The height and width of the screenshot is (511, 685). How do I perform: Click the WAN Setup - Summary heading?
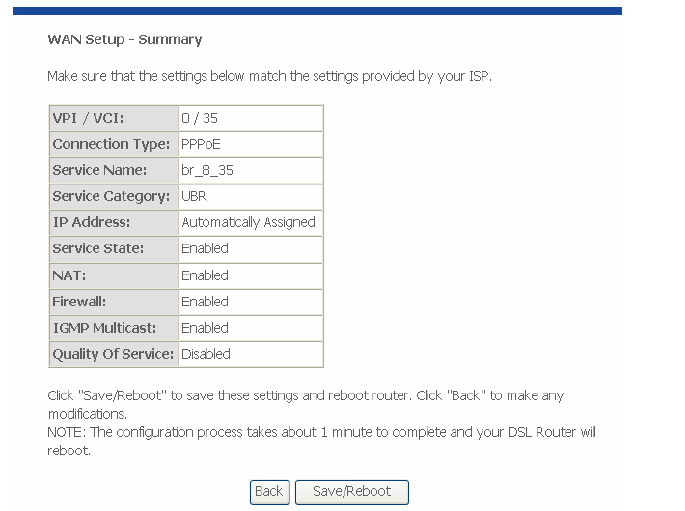(x=125, y=40)
